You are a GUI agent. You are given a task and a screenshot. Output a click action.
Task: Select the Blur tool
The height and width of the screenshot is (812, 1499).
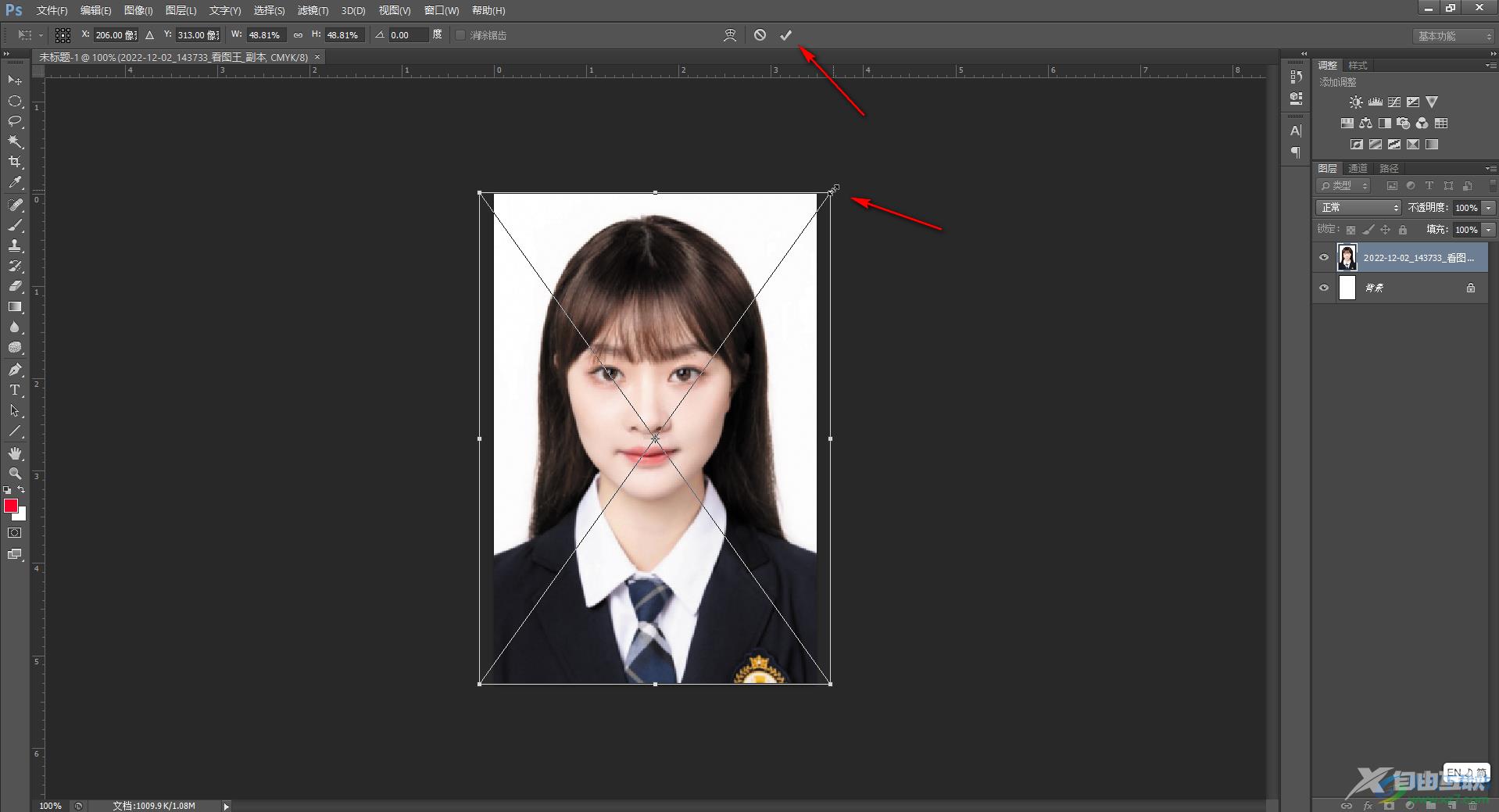coord(15,327)
